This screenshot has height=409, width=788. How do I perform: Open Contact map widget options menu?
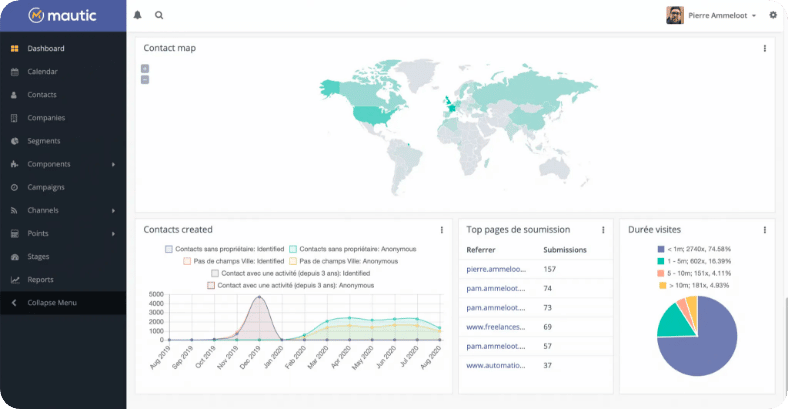(765, 48)
